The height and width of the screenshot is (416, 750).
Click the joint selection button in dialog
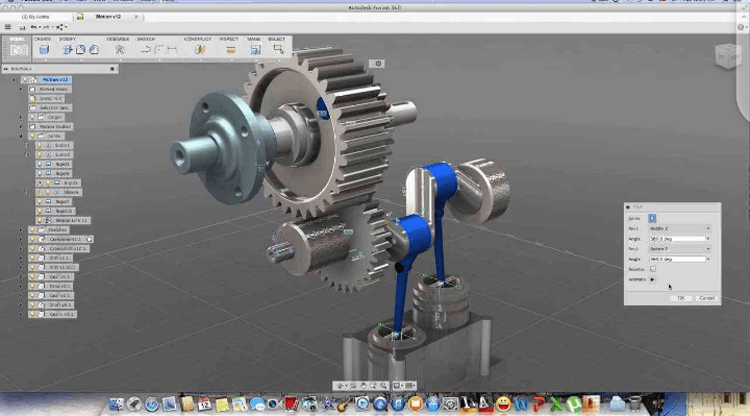pyautogui.click(x=653, y=217)
